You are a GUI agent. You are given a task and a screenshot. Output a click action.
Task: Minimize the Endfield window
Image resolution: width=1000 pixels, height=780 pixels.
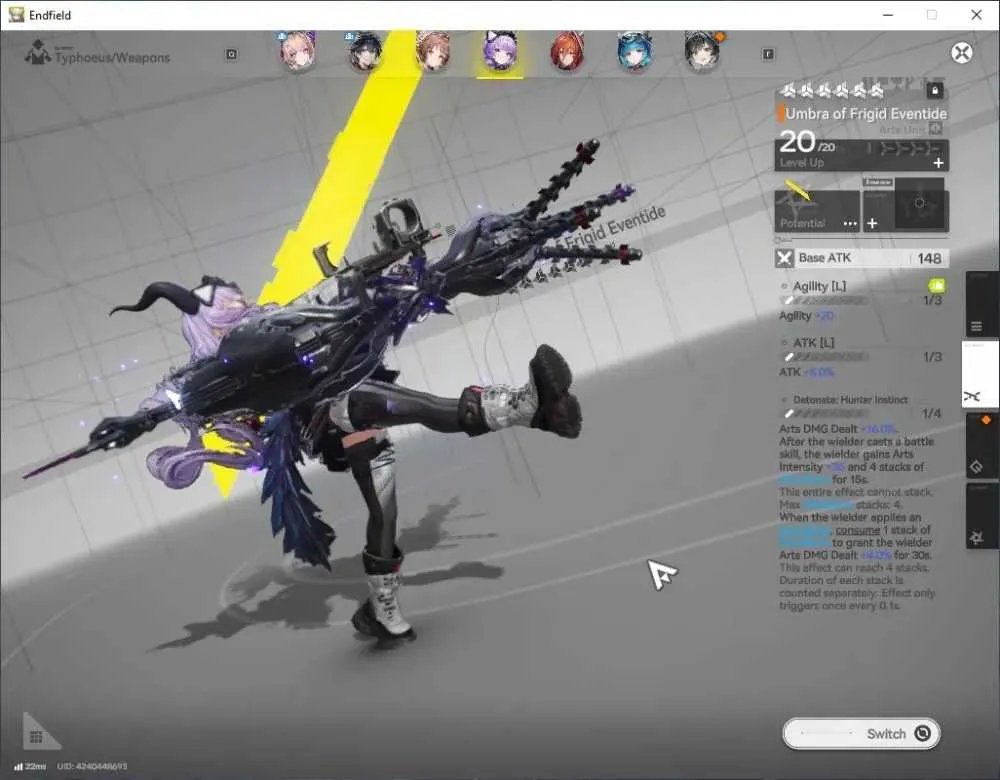click(x=888, y=15)
